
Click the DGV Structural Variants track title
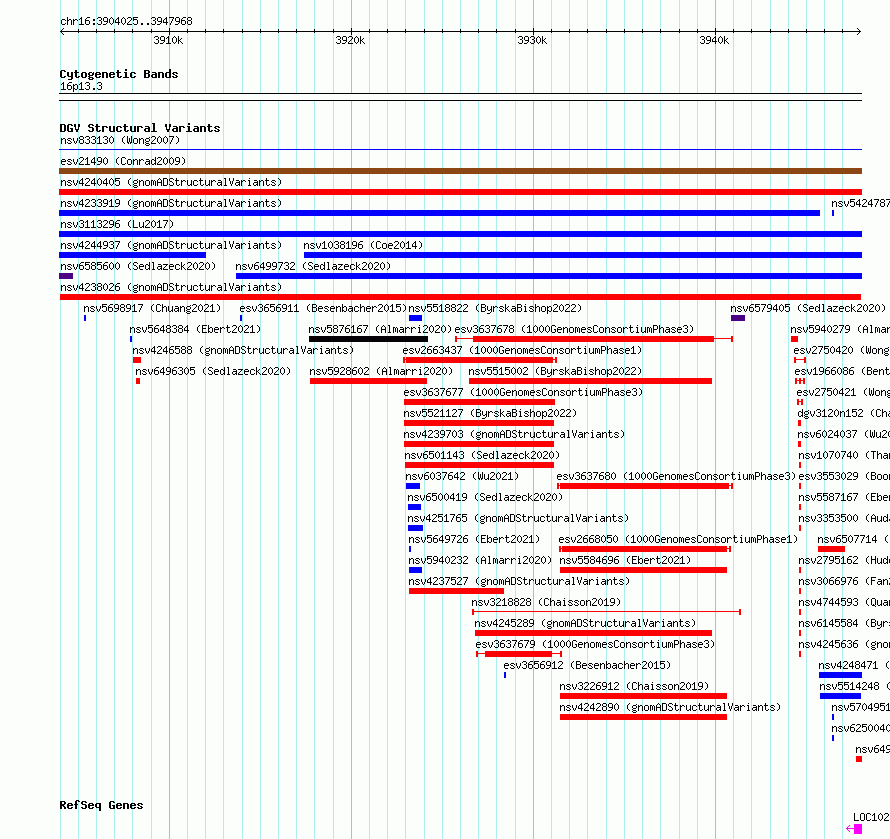coord(140,128)
